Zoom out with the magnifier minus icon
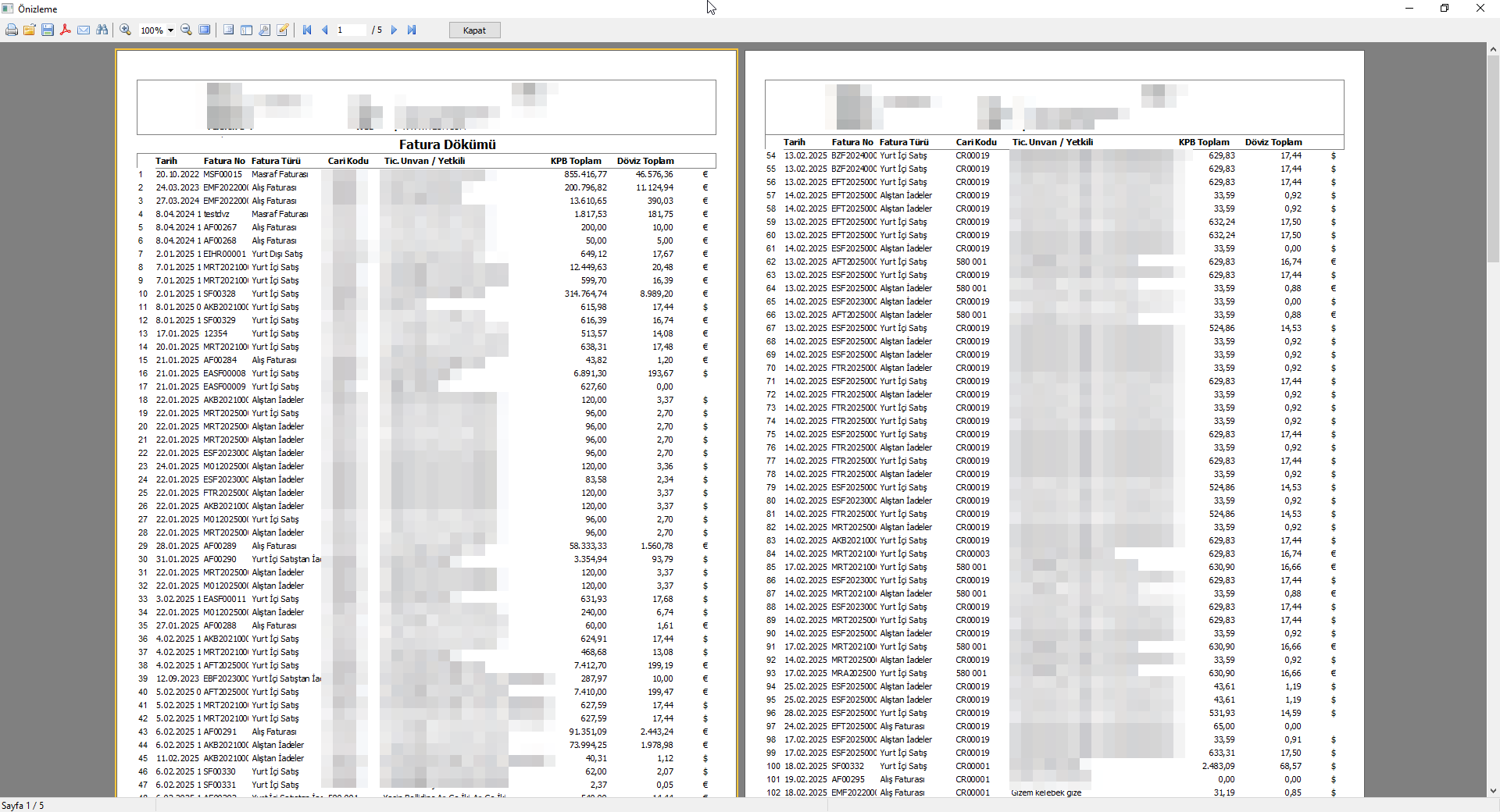 (187, 30)
